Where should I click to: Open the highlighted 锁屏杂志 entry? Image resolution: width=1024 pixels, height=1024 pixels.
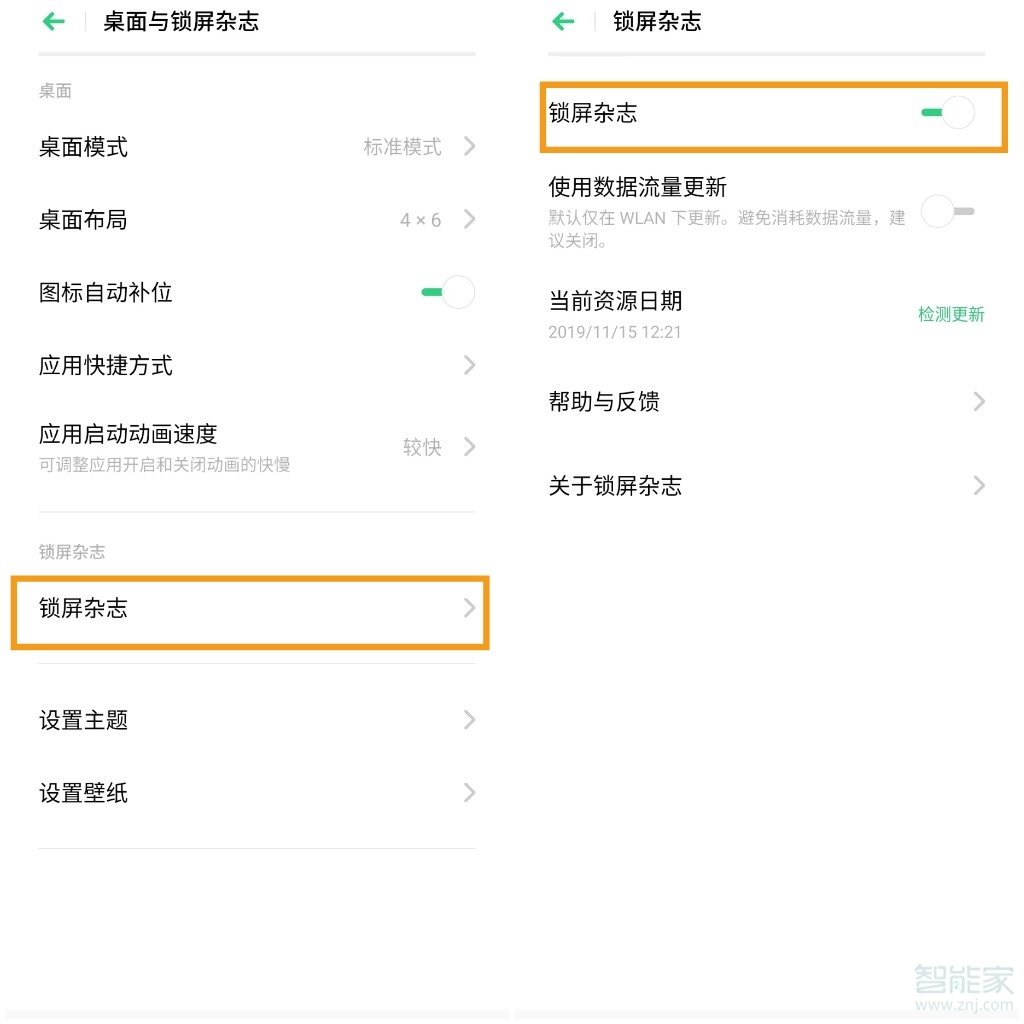point(250,610)
